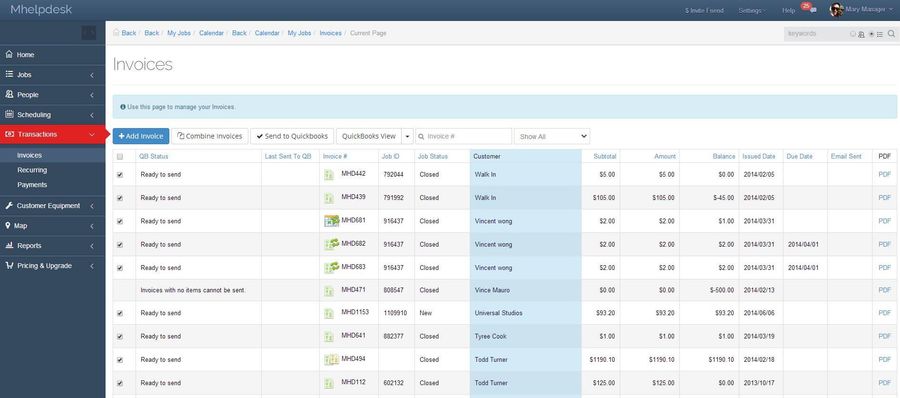Click the invoice icon for MHD682
Image resolution: width=900 pixels, height=398 pixels.
[331, 244]
